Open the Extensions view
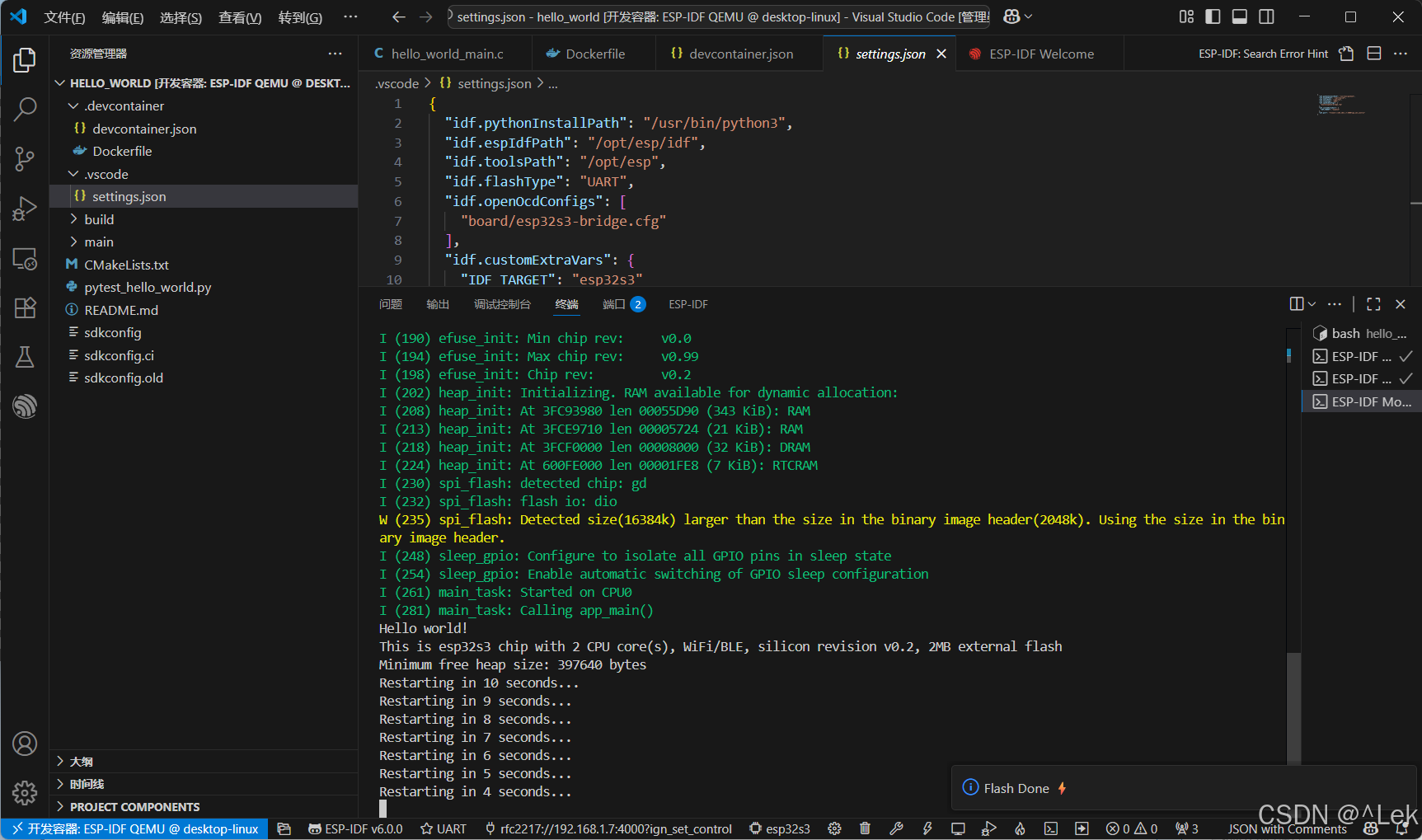The width and height of the screenshot is (1422, 840). point(25,307)
